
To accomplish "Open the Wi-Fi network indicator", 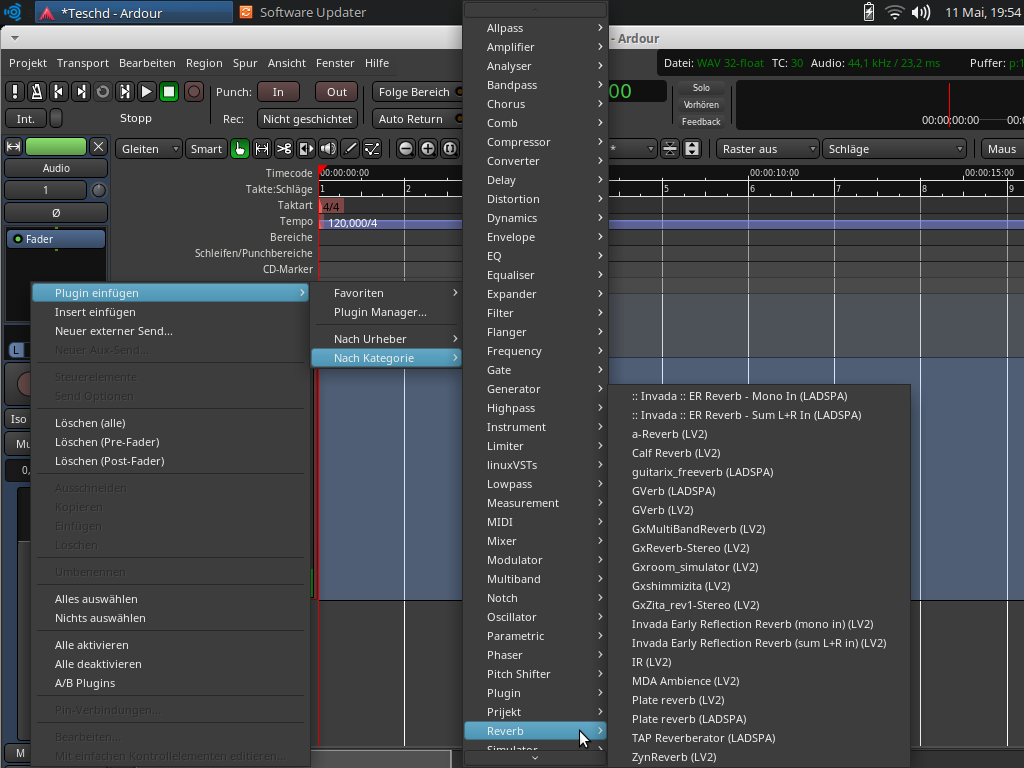I will pos(894,12).
